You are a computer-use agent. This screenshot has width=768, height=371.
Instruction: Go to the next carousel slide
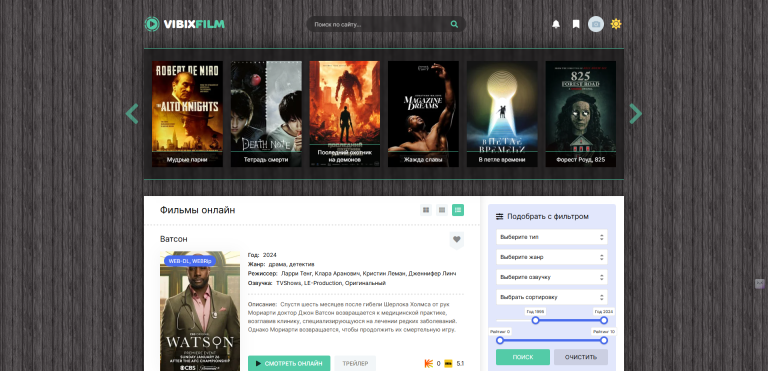636,114
